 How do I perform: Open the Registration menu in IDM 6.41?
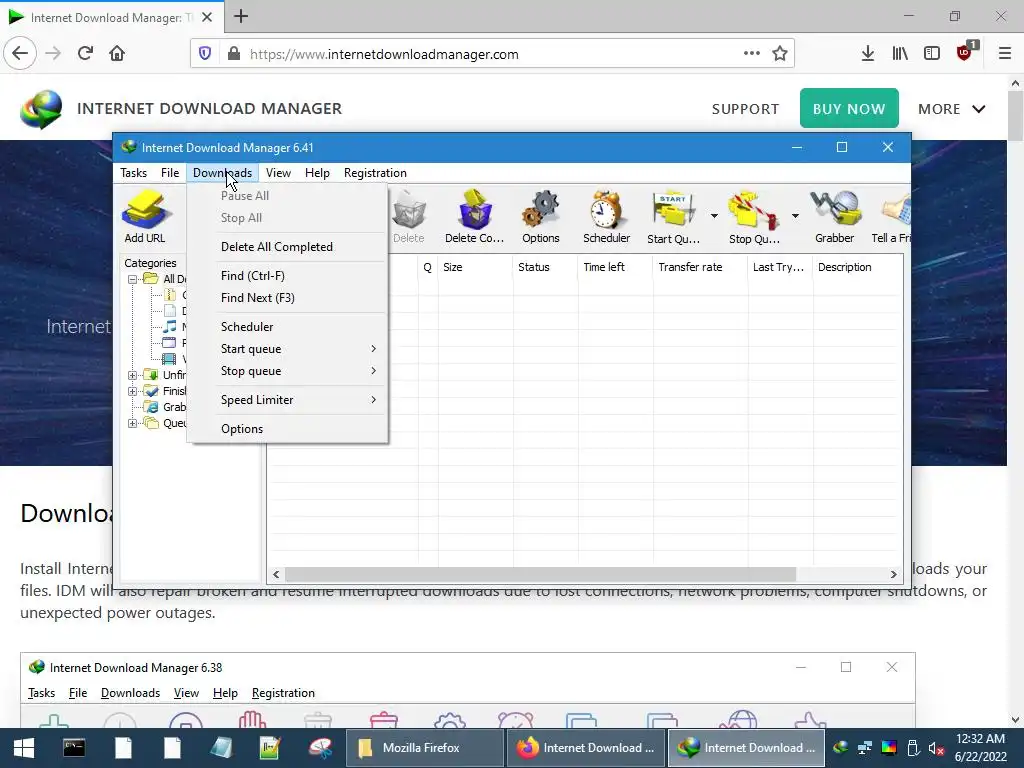376,173
